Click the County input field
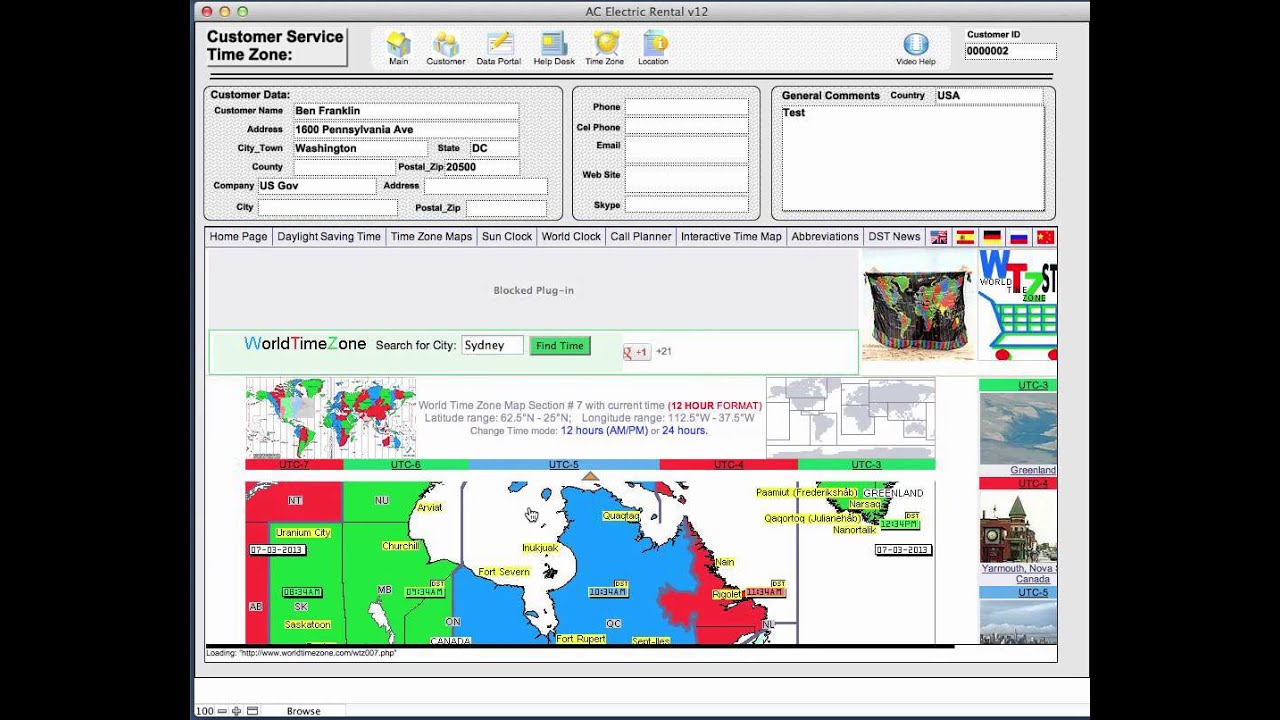 tap(345, 167)
